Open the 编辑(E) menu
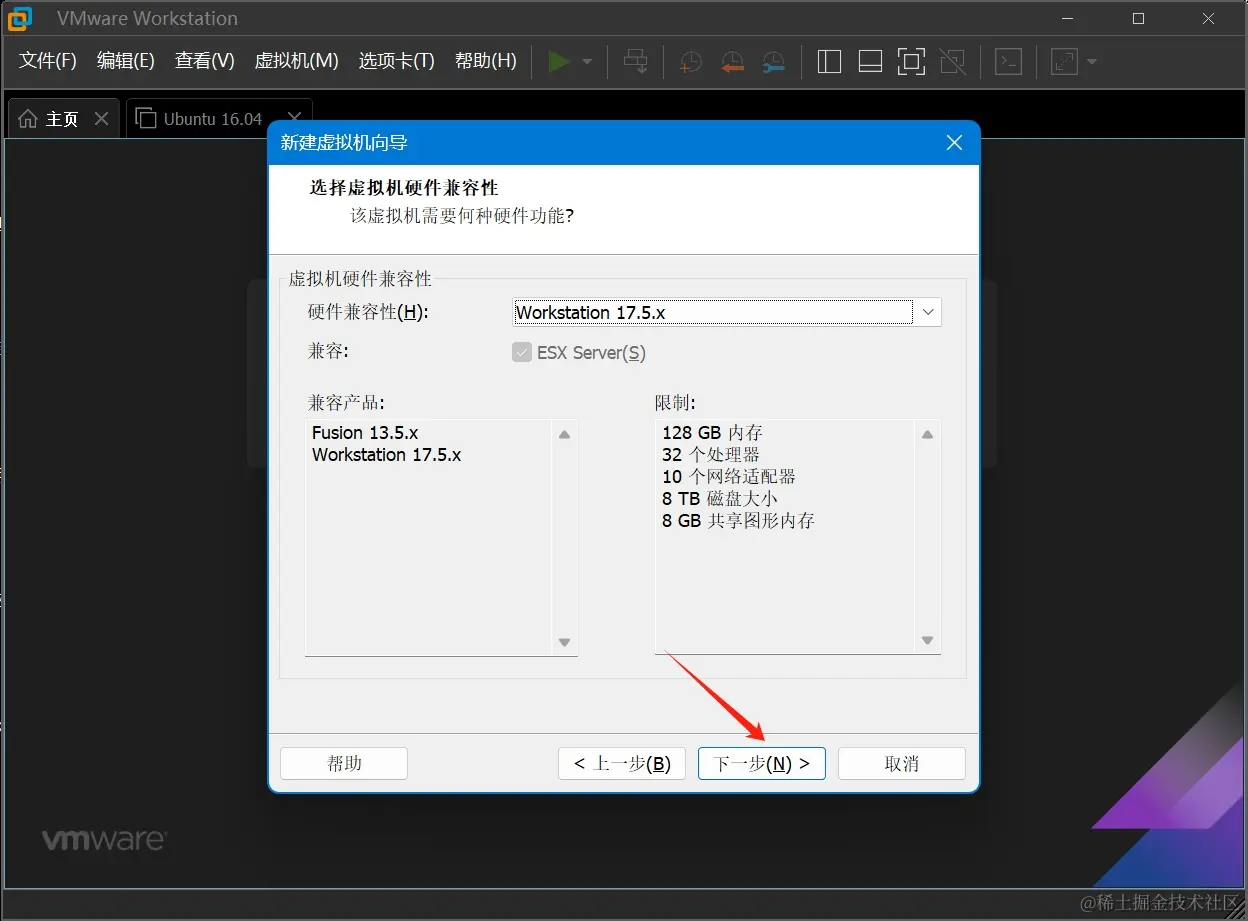Viewport: 1248px width, 921px height. coord(126,61)
